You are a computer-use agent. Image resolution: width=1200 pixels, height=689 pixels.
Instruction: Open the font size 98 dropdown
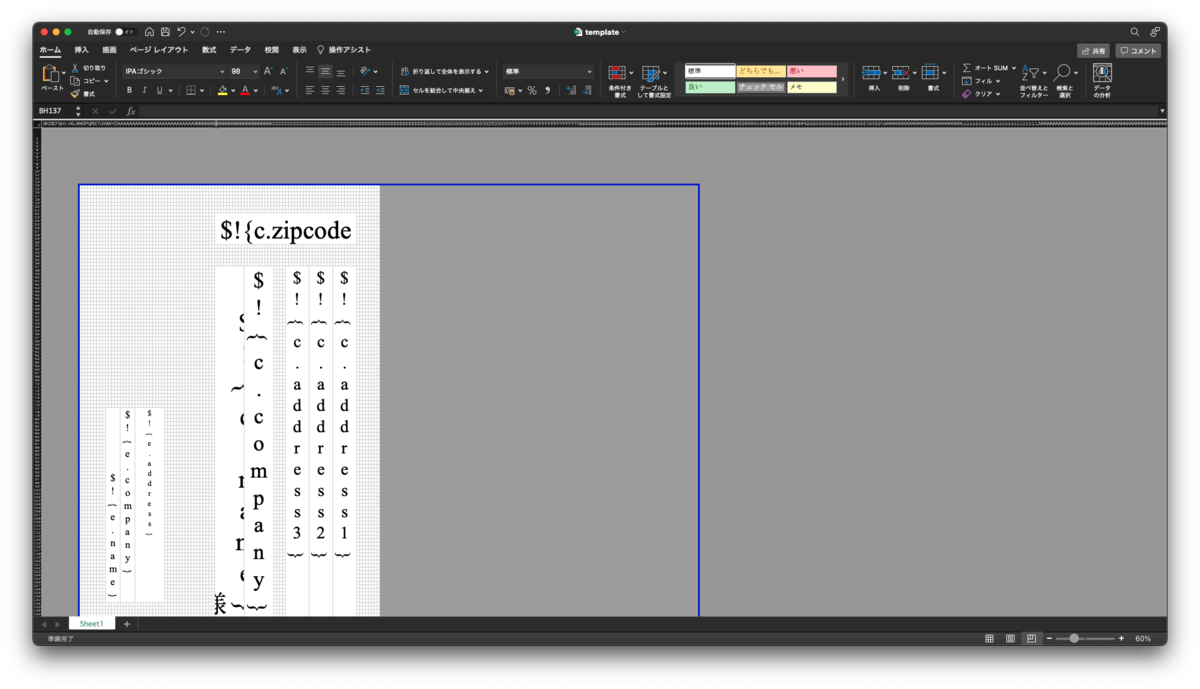pyautogui.click(x=256, y=72)
